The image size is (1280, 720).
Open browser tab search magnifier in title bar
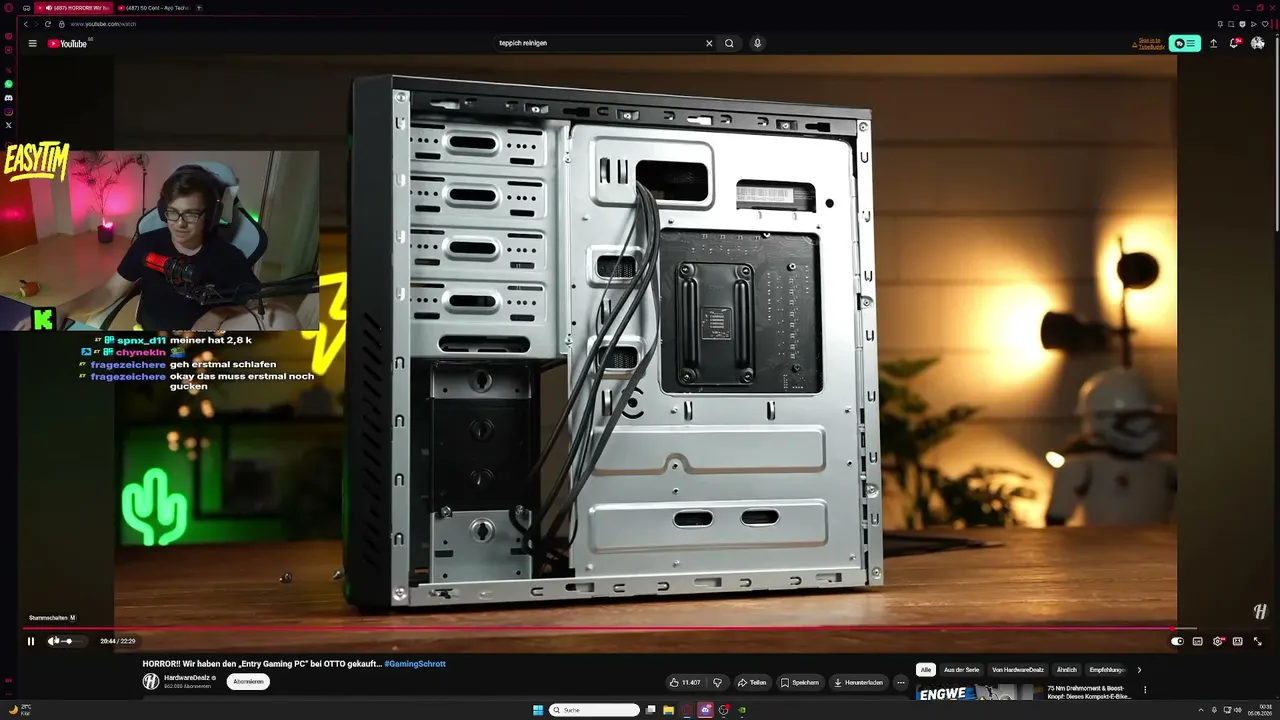(x=1236, y=8)
